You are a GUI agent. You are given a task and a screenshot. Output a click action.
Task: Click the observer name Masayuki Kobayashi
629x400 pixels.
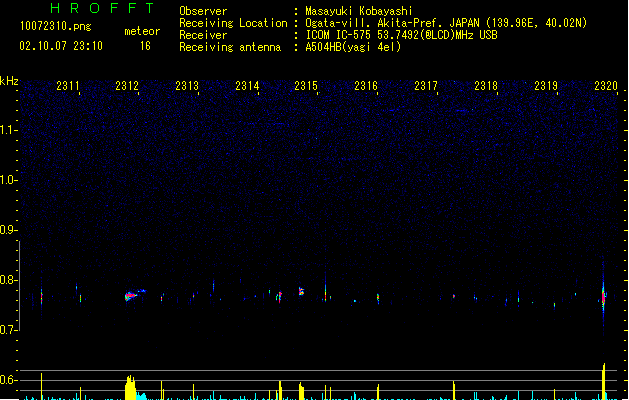[x=359, y=11]
